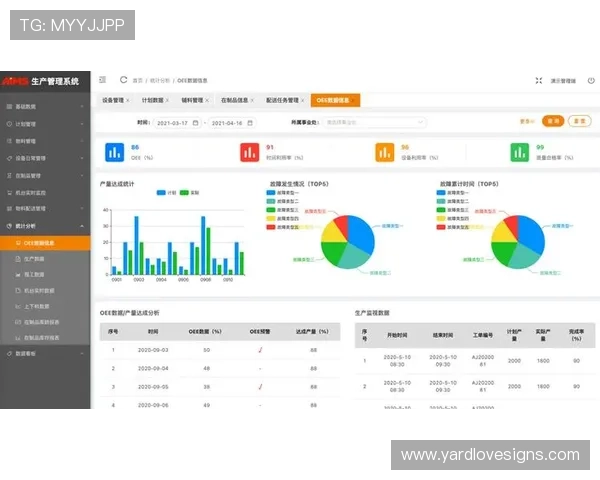Expand the 基础数据 sidebar menu
Image resolution: width=600 pixels, height=480 pixels.
tap(47, 106)
